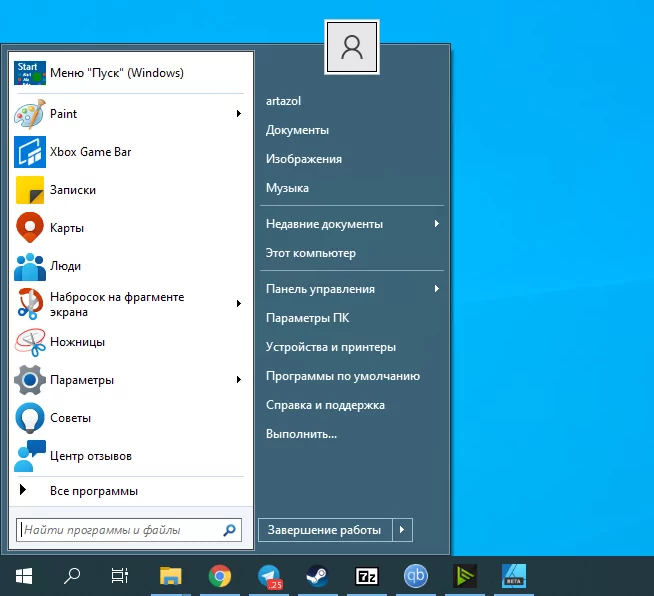Expand the Paint submenu arrow

point(239,114)
